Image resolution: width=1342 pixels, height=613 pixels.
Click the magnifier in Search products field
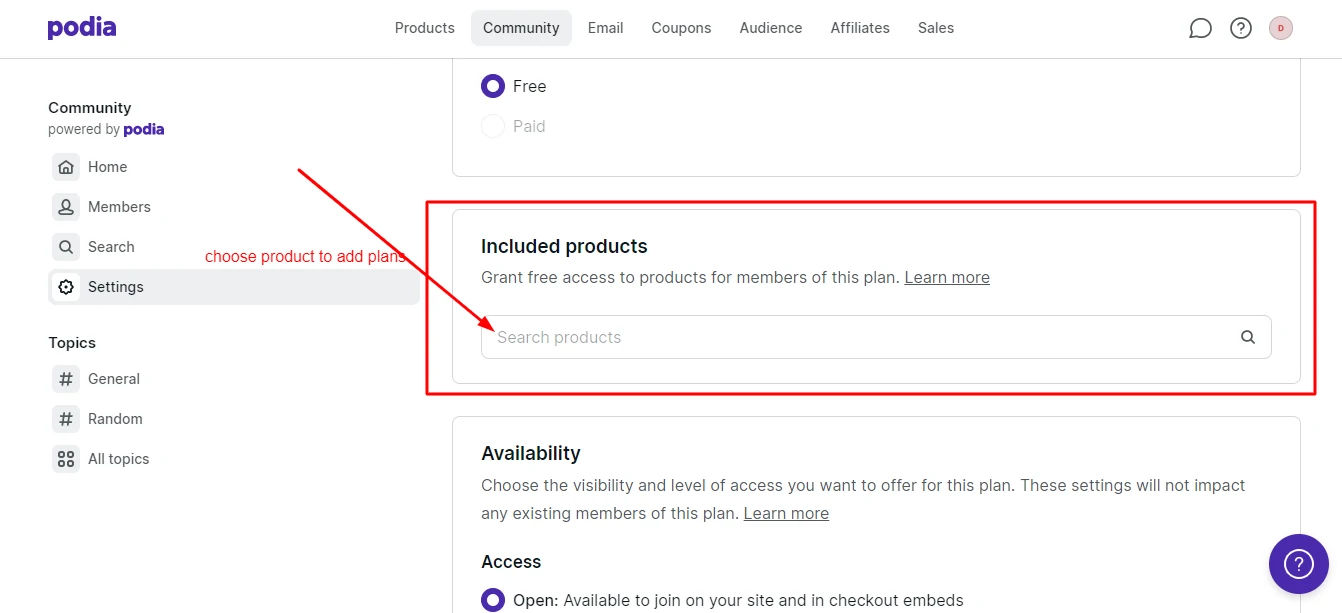coord(1248,337)
